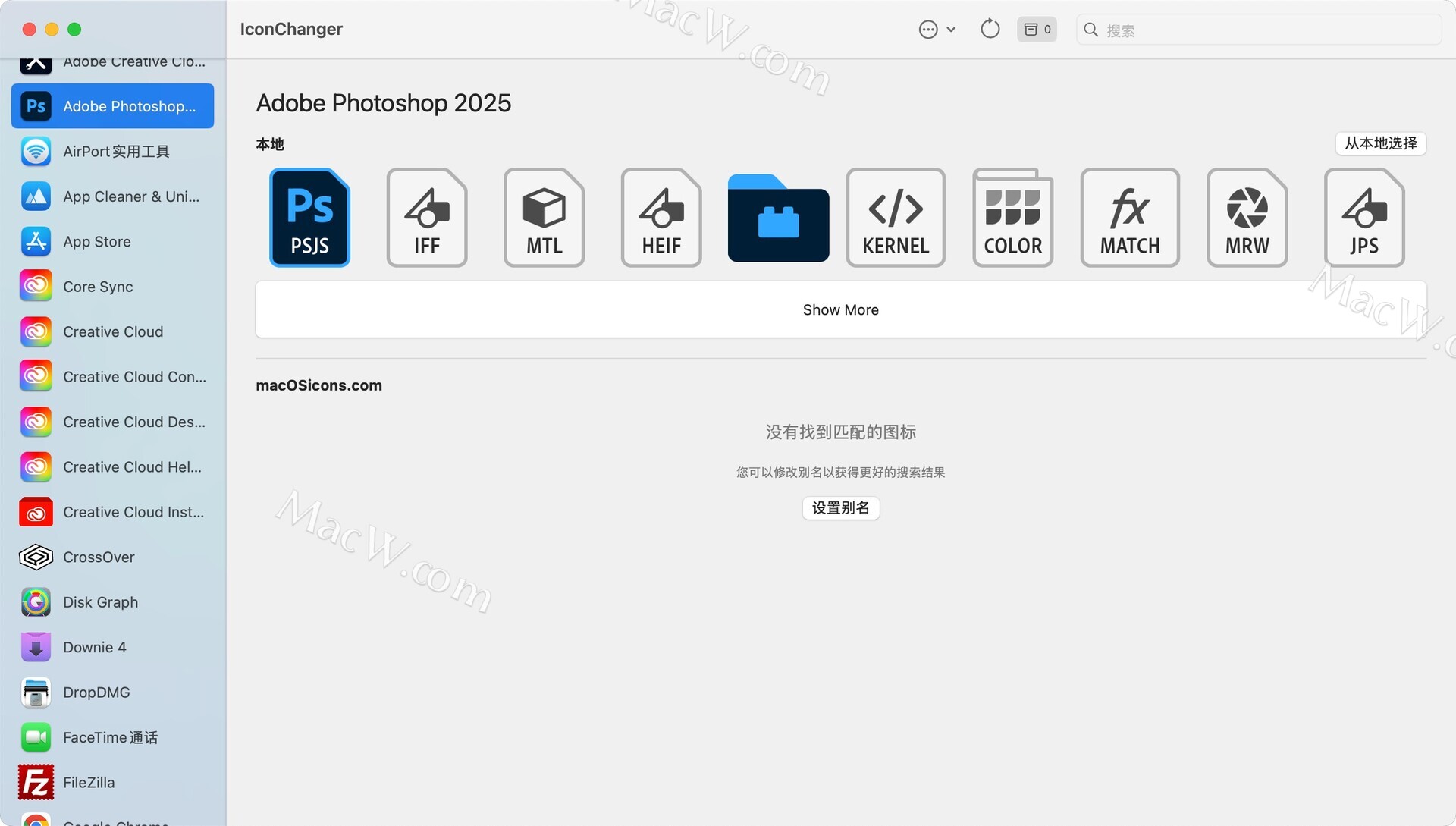The height and width of the screenshot is (826, 1456).
Task: Select AirPort实用工具 in the sidebar
Action: [x=112, y=151]
